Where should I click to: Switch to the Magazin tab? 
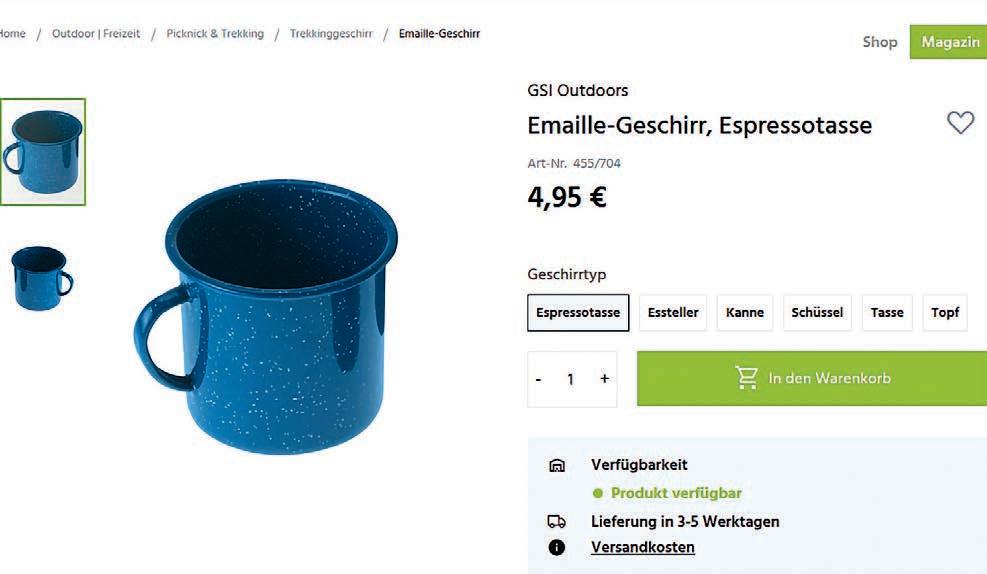tap(949, 42)
